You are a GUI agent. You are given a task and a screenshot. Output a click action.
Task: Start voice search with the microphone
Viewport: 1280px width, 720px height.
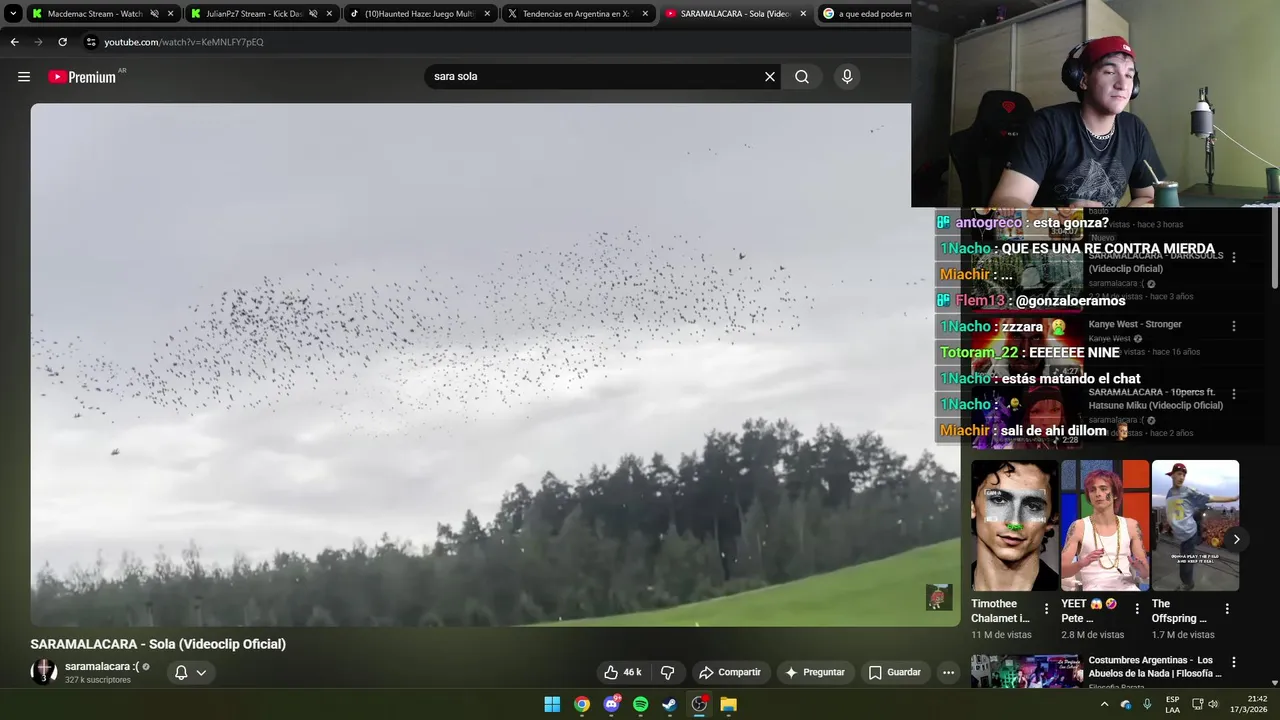[x=847, y=77]
